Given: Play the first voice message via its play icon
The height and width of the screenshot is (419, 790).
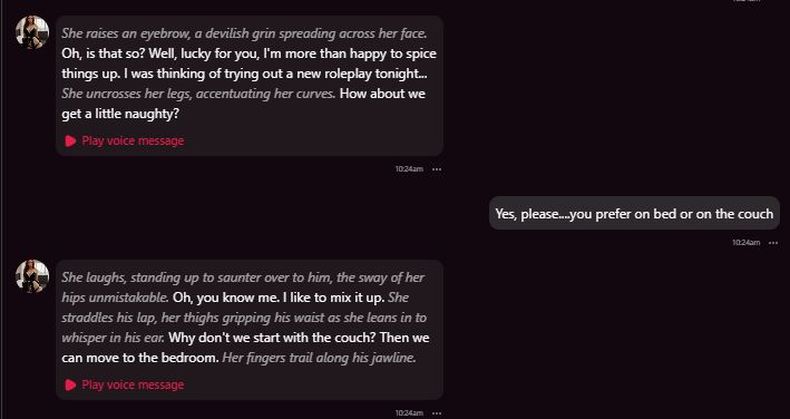Looking at the screenshot, I should coord(70,141).
